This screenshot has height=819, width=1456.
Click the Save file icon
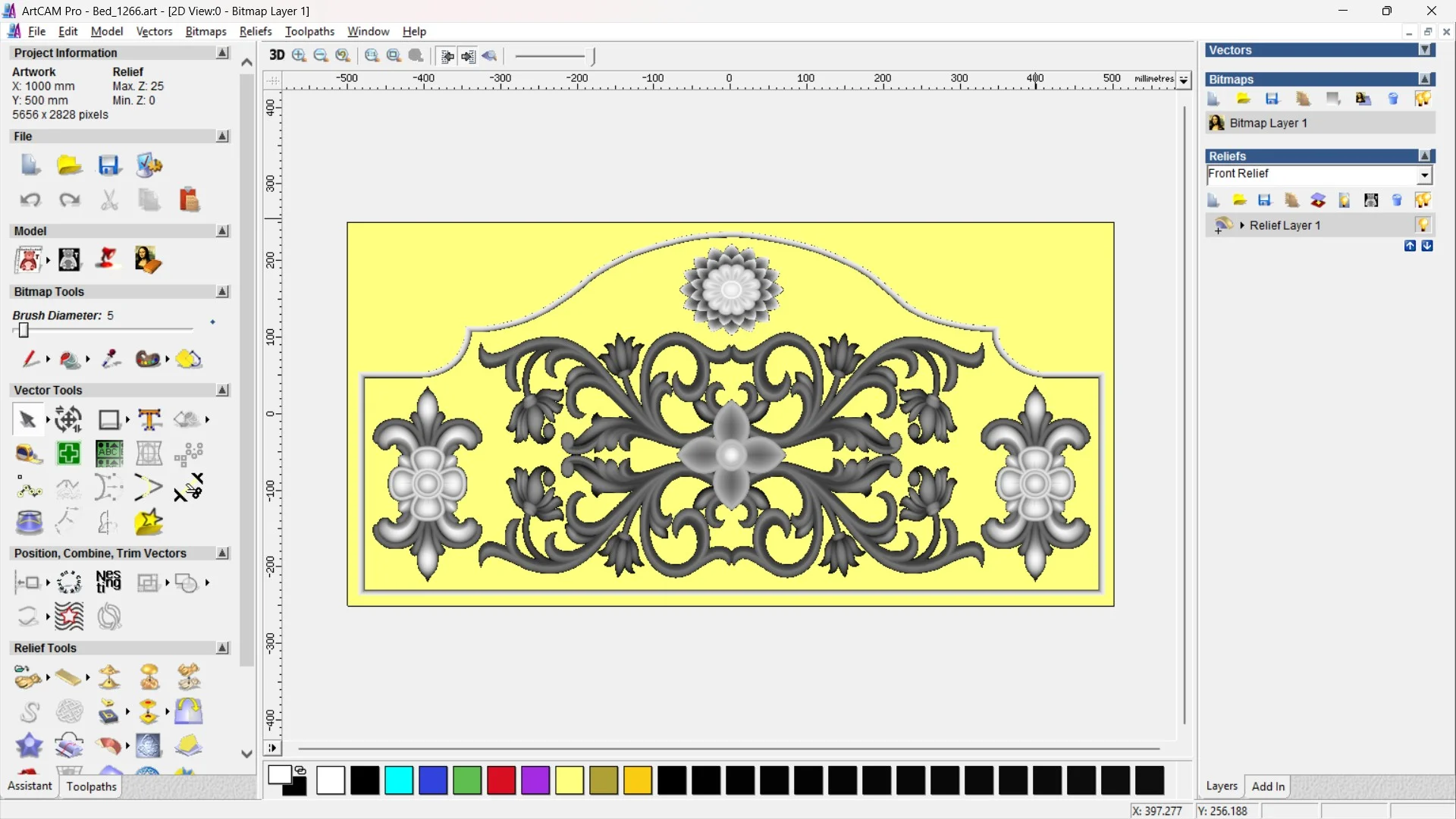point(109,165)
